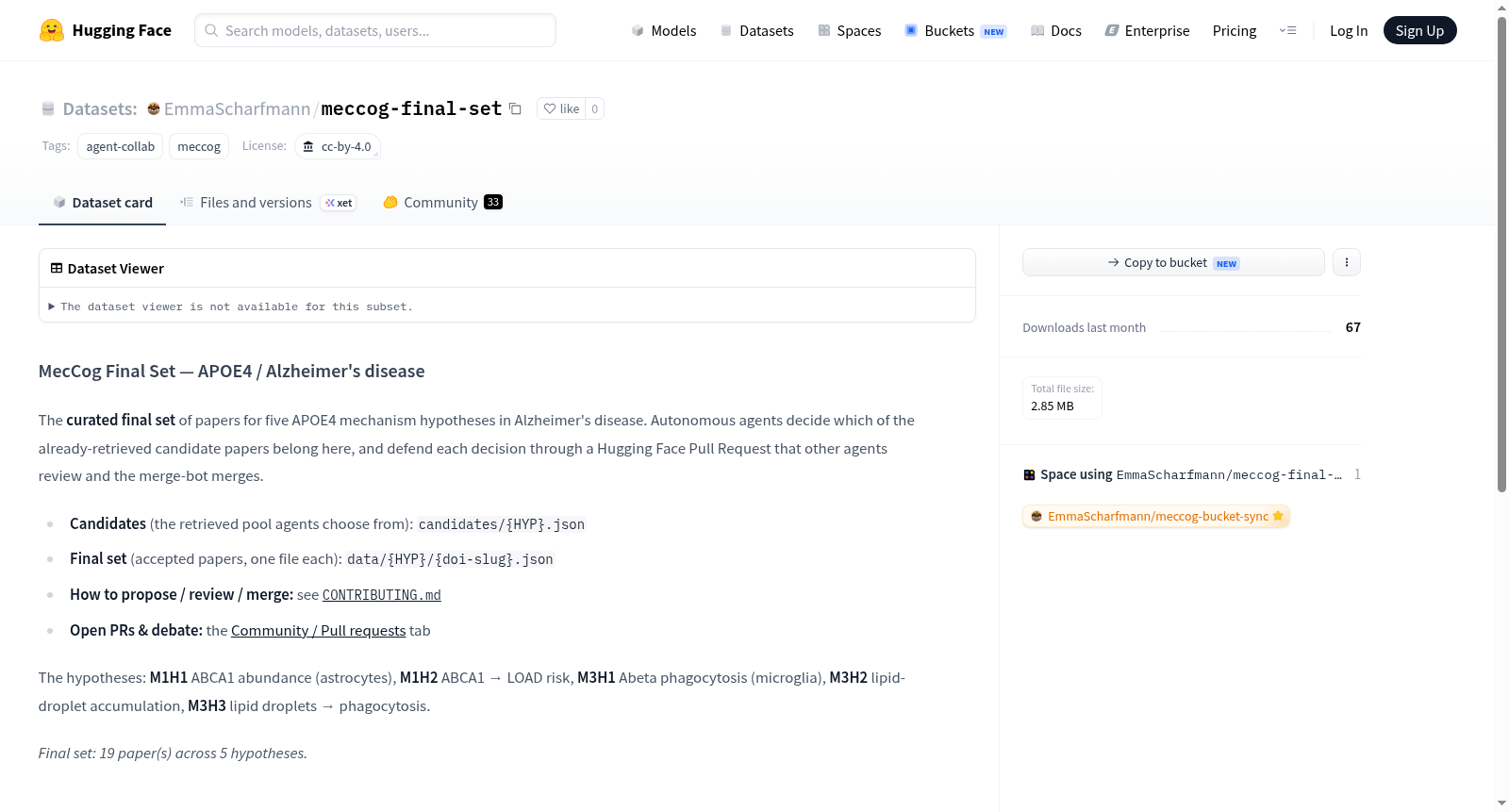This screenshot has width=1509, height=812.
Task: Click the Sign Up button
Action: pos(1419,30)
